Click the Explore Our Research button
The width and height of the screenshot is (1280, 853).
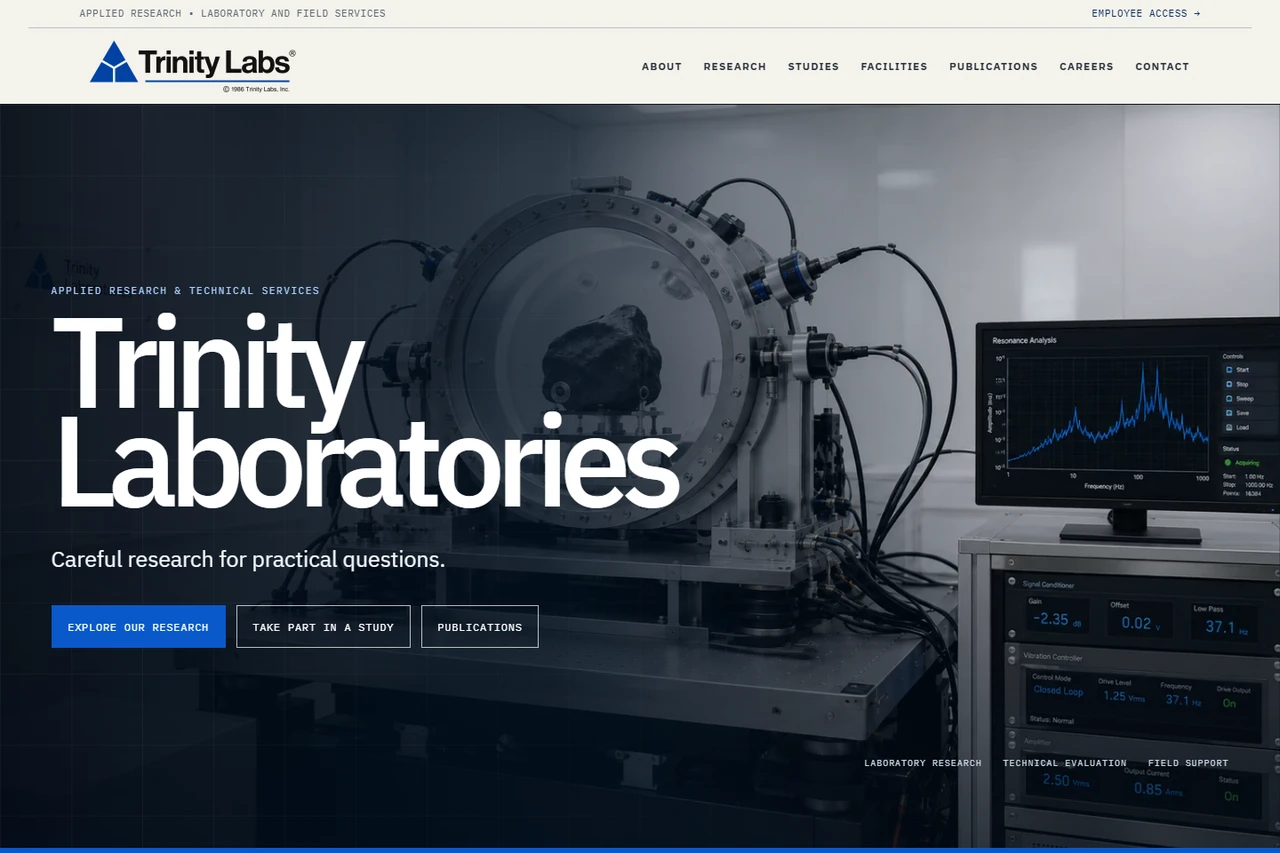point(138,627)
